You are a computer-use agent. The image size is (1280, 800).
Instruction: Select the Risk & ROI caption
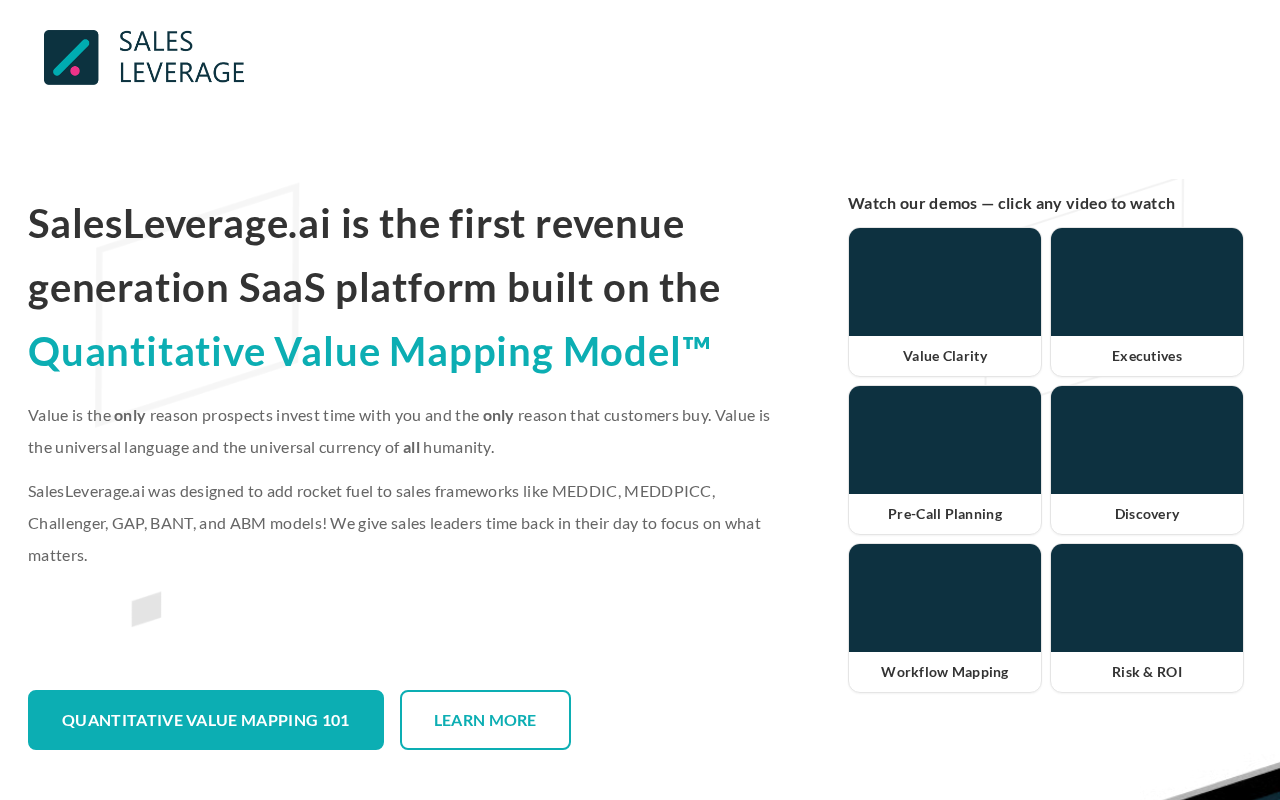[x=1147, y=672]
